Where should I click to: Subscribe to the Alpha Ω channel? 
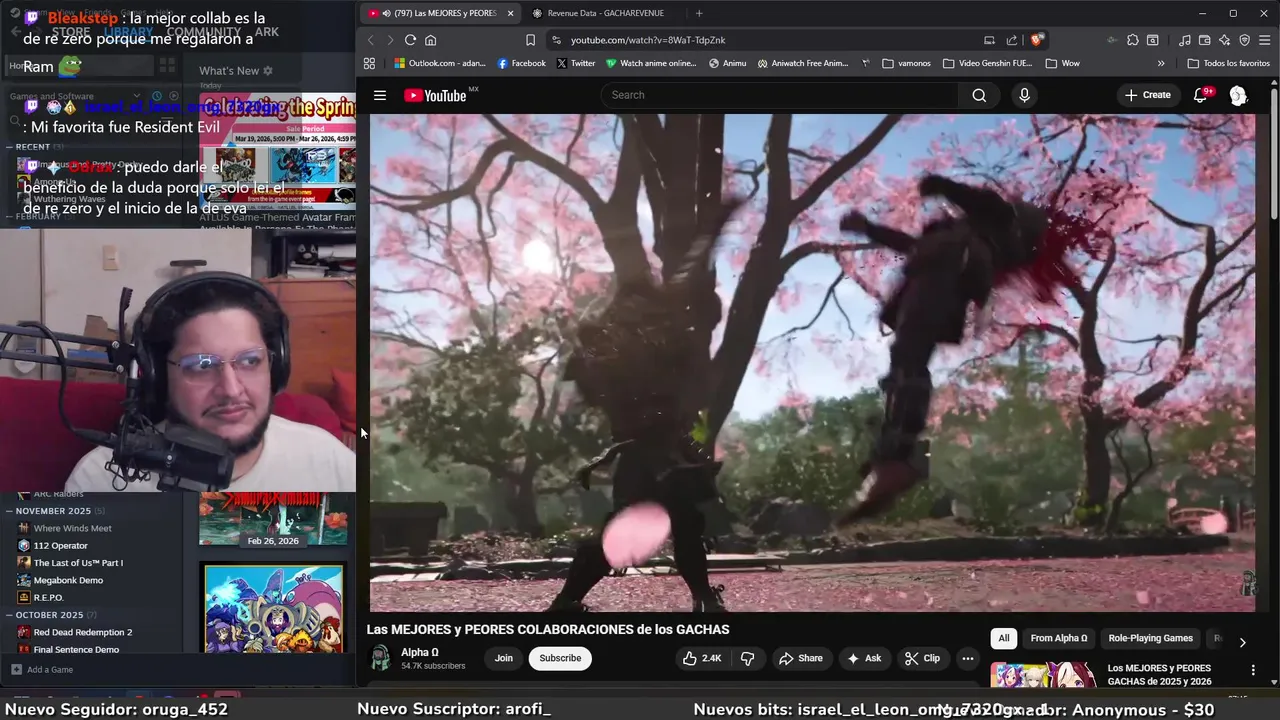pos(560,658)
